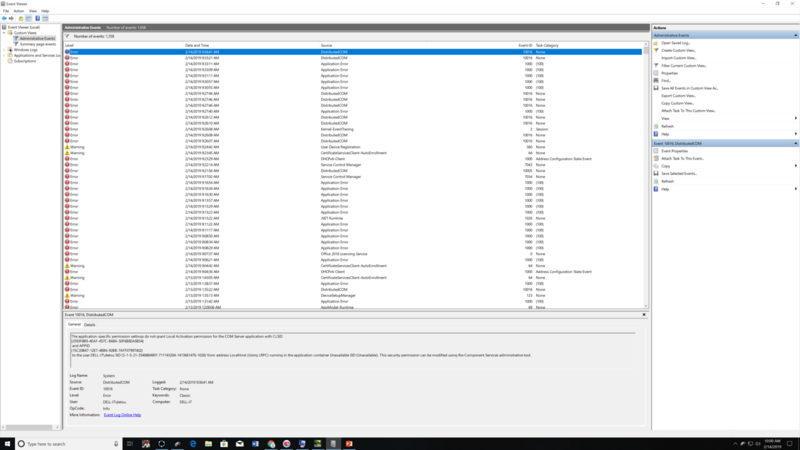
Task: Sort by the Source column header
Action: (x=326, y=45)
